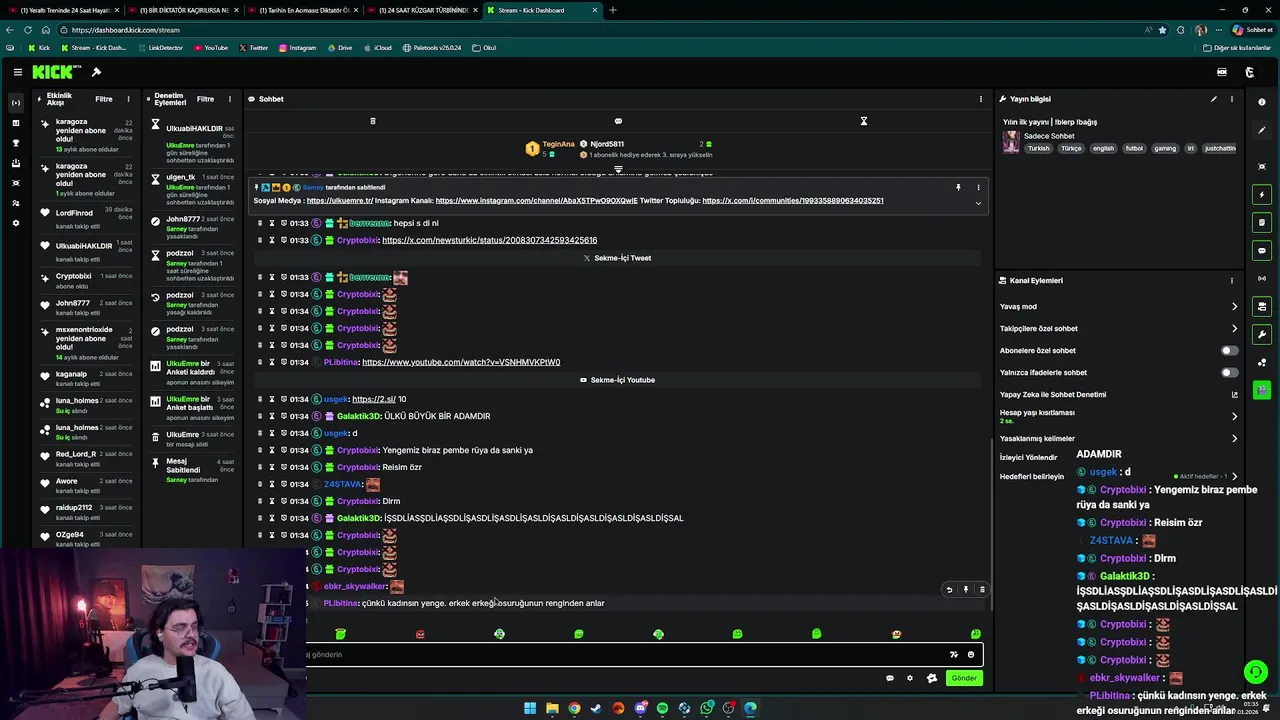Expand Yavaş mod settings

tap(1234, 307)
